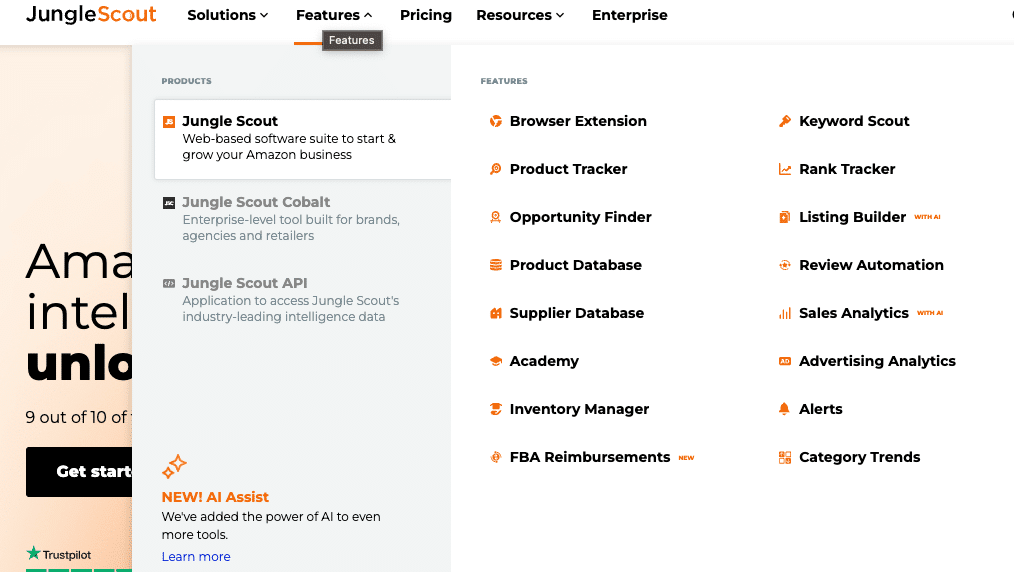Click the Product Database icon
This screenshot has width=1014, height=572.
coord(495,265)
